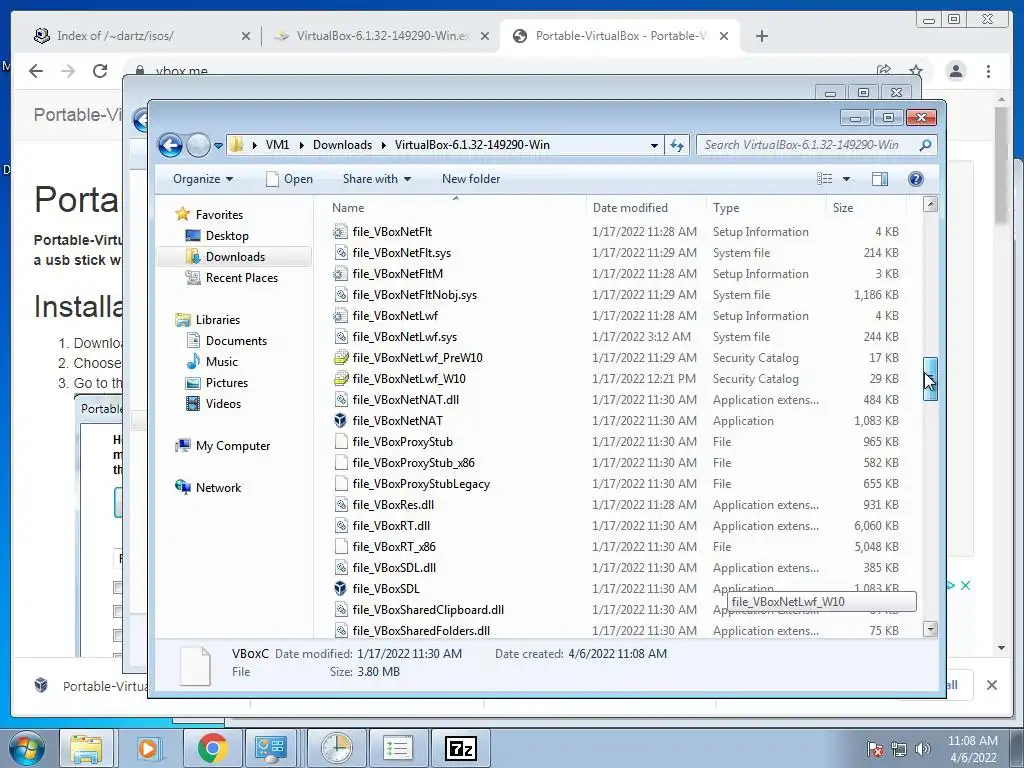Select file_VBoxRes.dll row name

393,505
